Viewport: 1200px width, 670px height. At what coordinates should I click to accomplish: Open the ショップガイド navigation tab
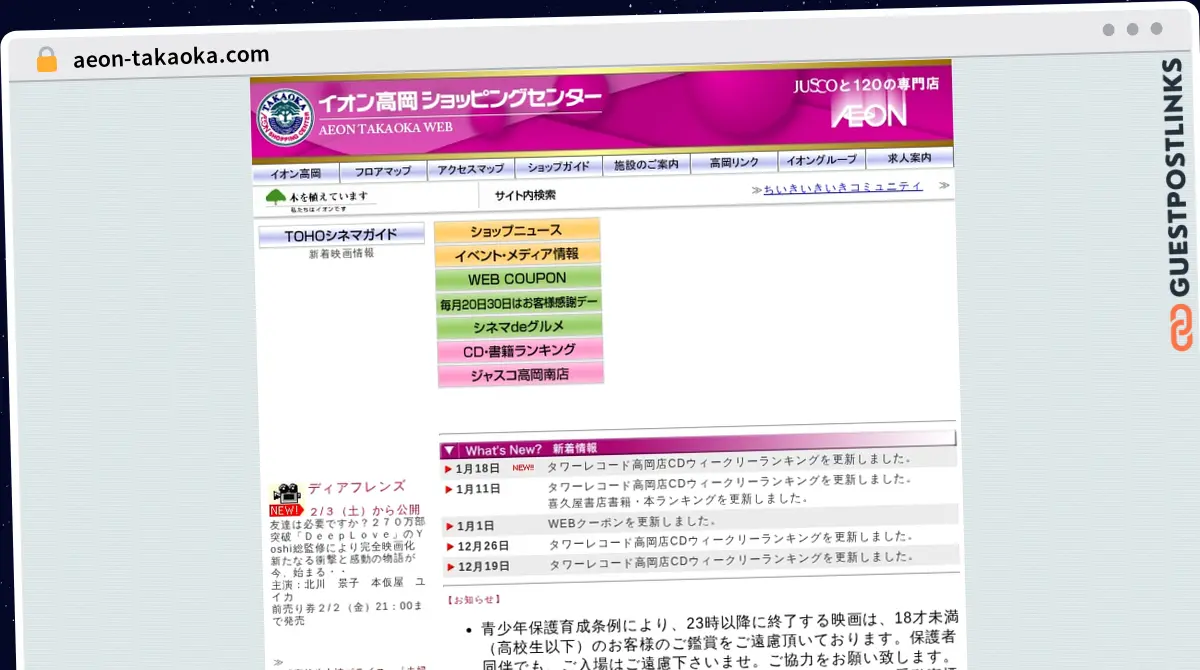[559, 167]
